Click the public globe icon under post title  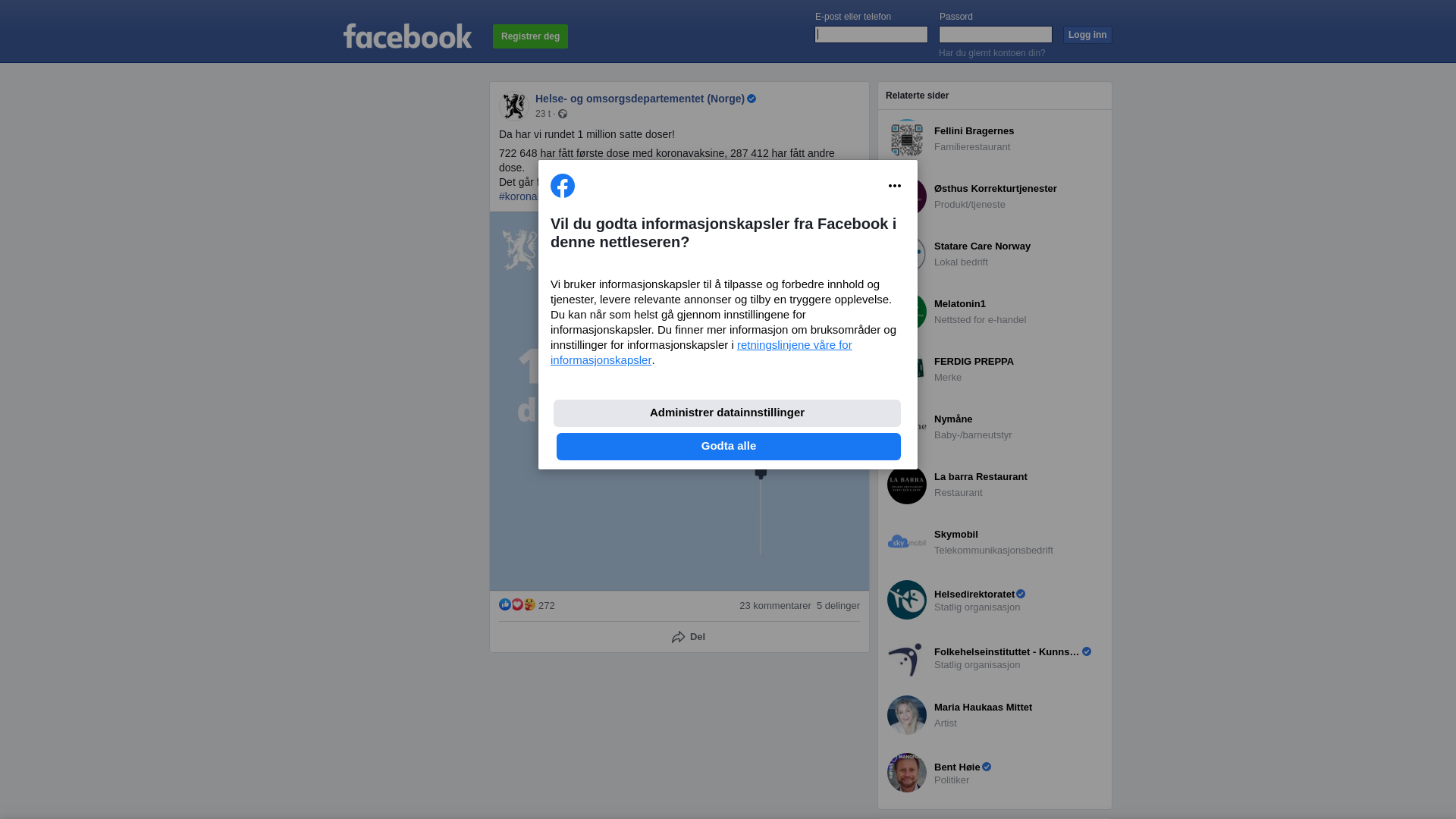[563, 114]
